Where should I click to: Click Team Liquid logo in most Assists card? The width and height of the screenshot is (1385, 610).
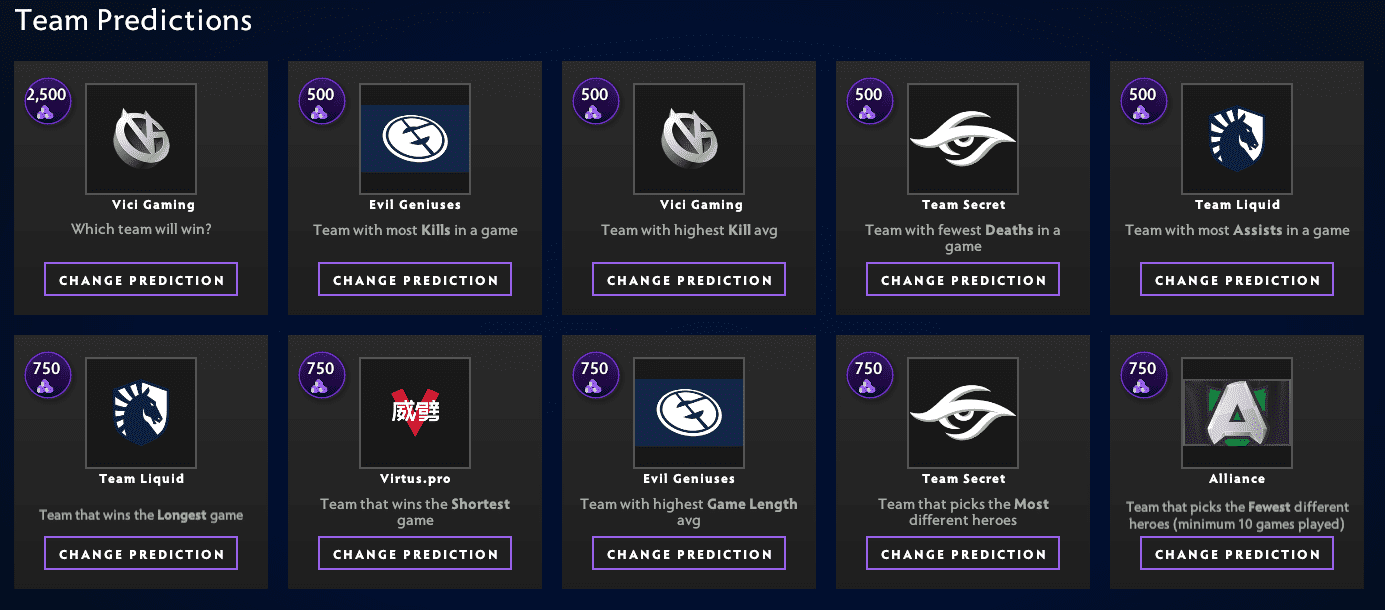[1237, 139]
